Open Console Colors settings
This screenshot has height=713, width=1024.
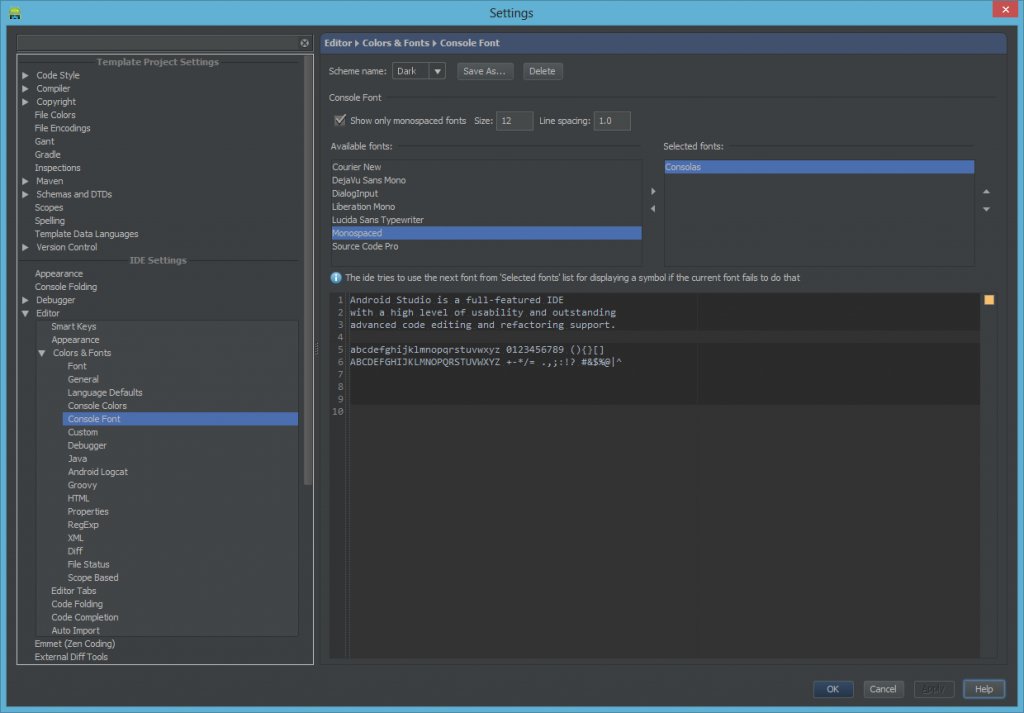click(97, 405)
